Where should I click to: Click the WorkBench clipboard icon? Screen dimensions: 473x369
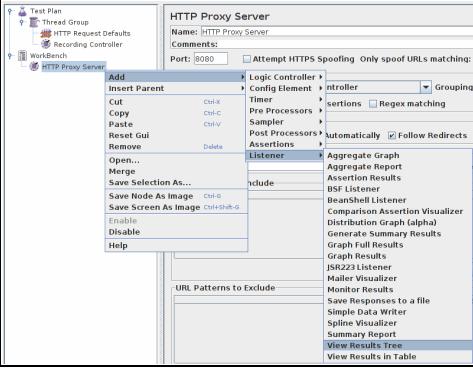click(22, 55)
